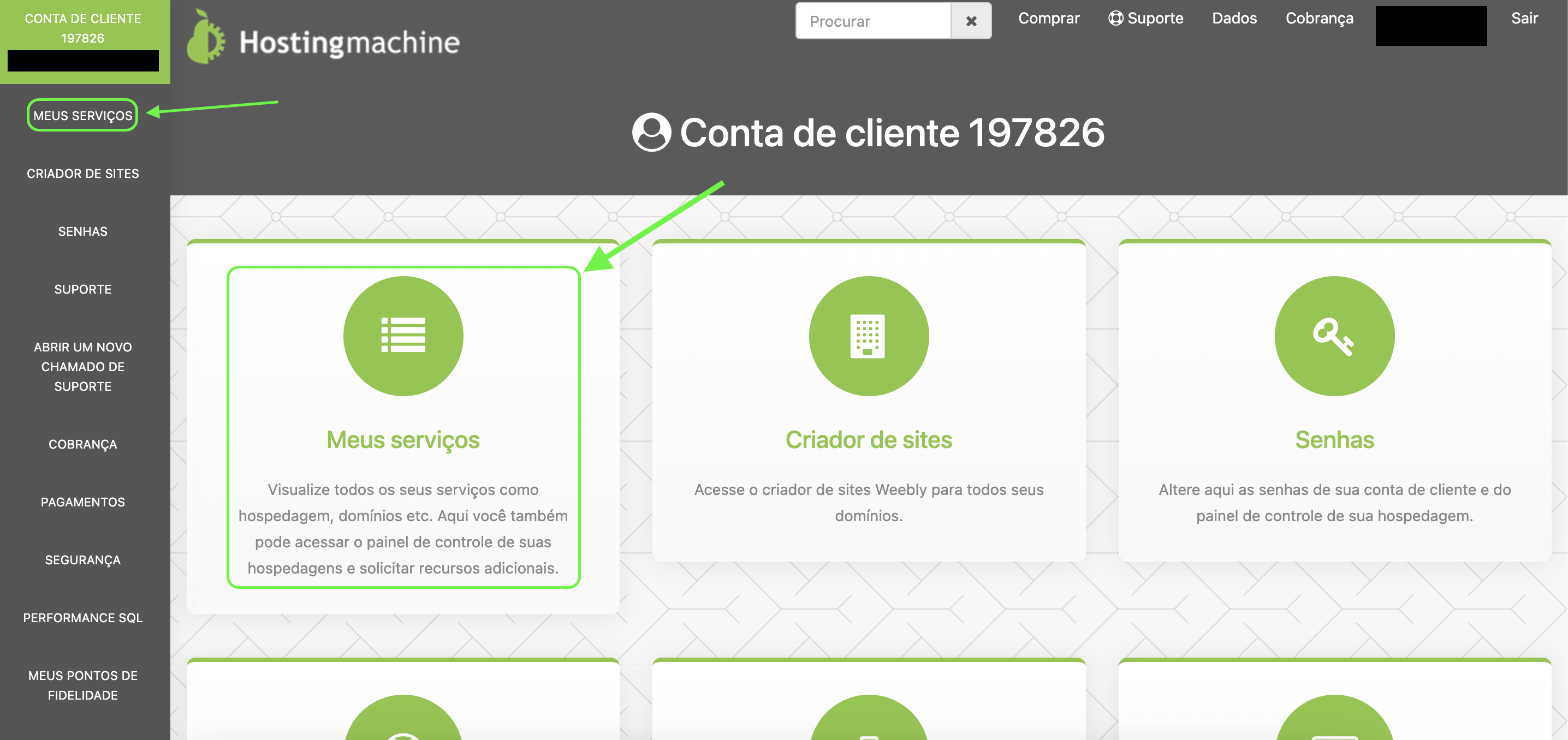Select Meus Serviços in the sidebar

click(x=83, y=116)
